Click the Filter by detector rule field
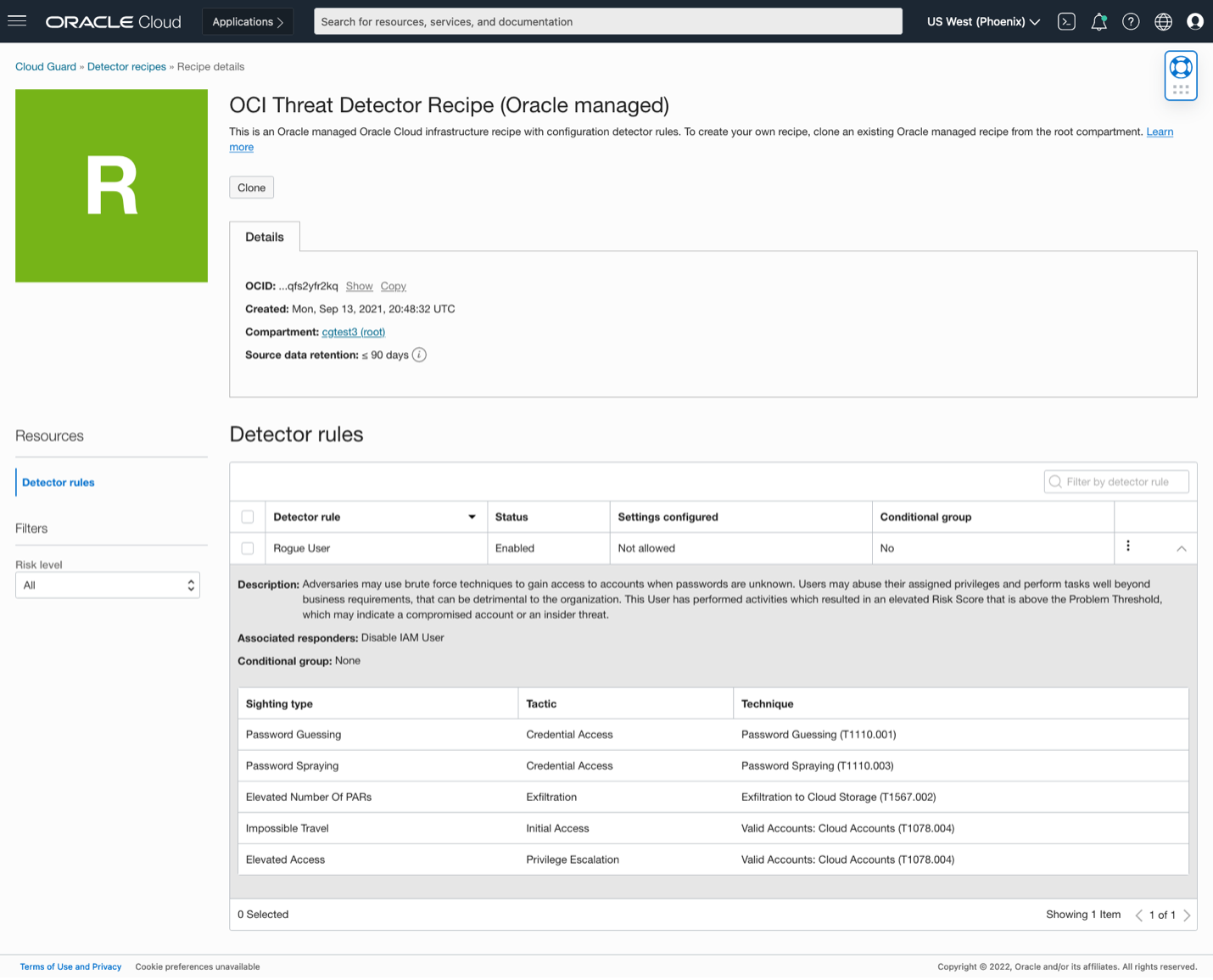This screenshot has height=980, width=1213. (x=1116, y=482)
